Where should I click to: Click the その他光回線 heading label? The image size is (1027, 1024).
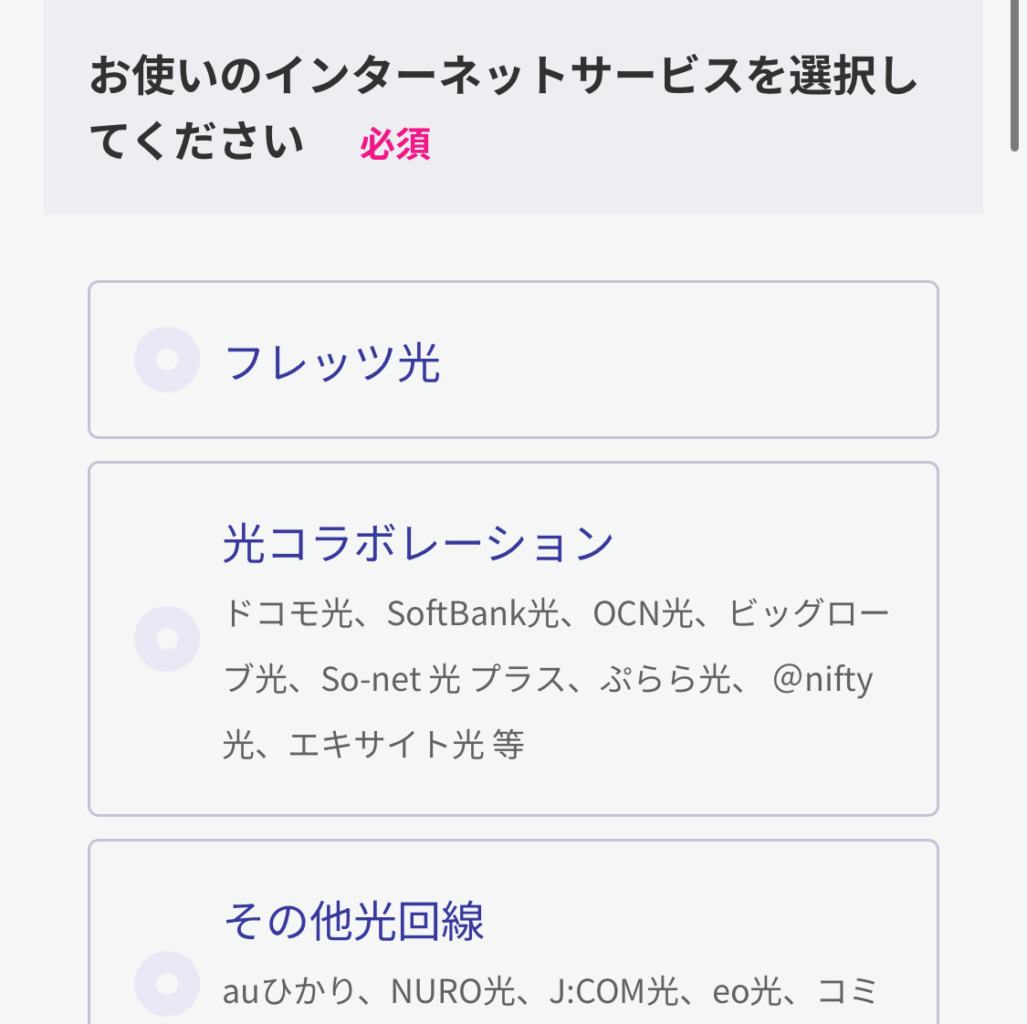pyautogui.click(x=354, y=921)
